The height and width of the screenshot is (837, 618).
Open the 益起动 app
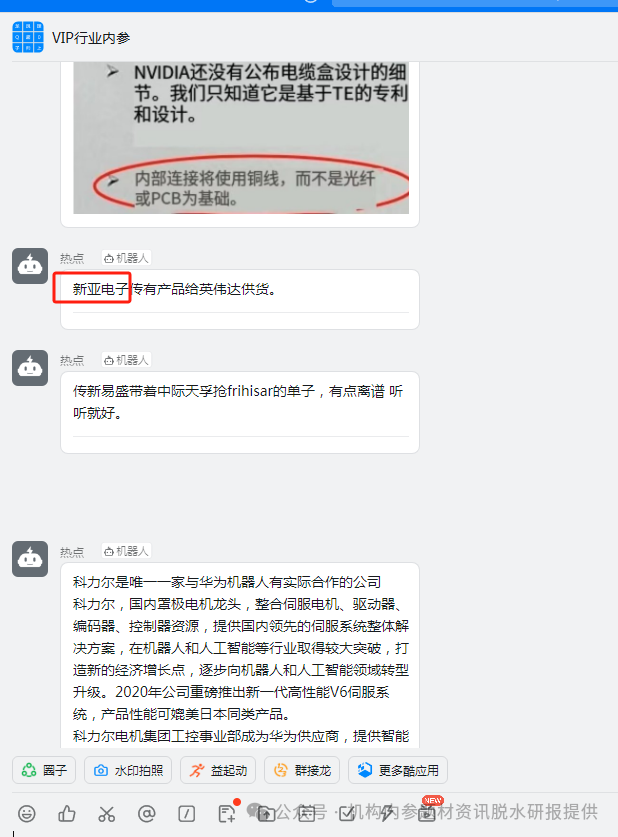coord(218,770)
